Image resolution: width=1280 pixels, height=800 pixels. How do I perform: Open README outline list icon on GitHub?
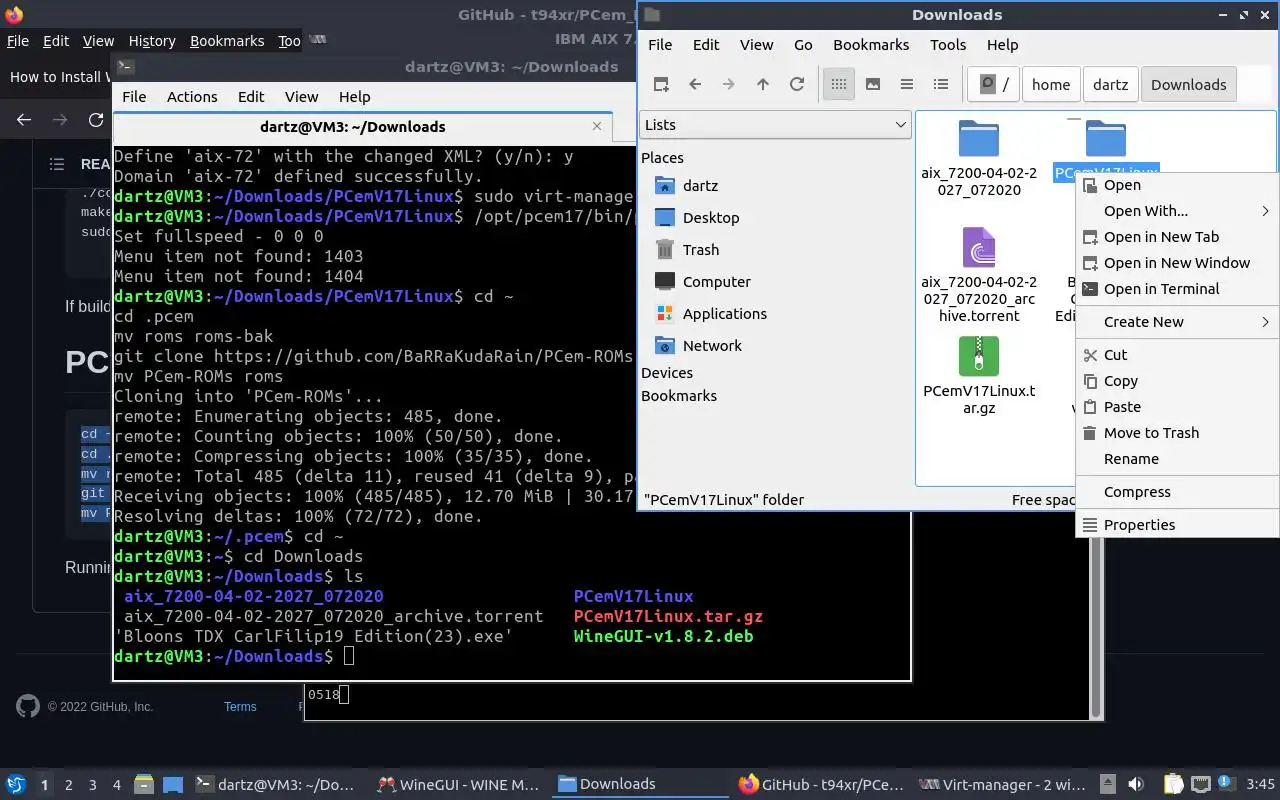pos(57,164)
